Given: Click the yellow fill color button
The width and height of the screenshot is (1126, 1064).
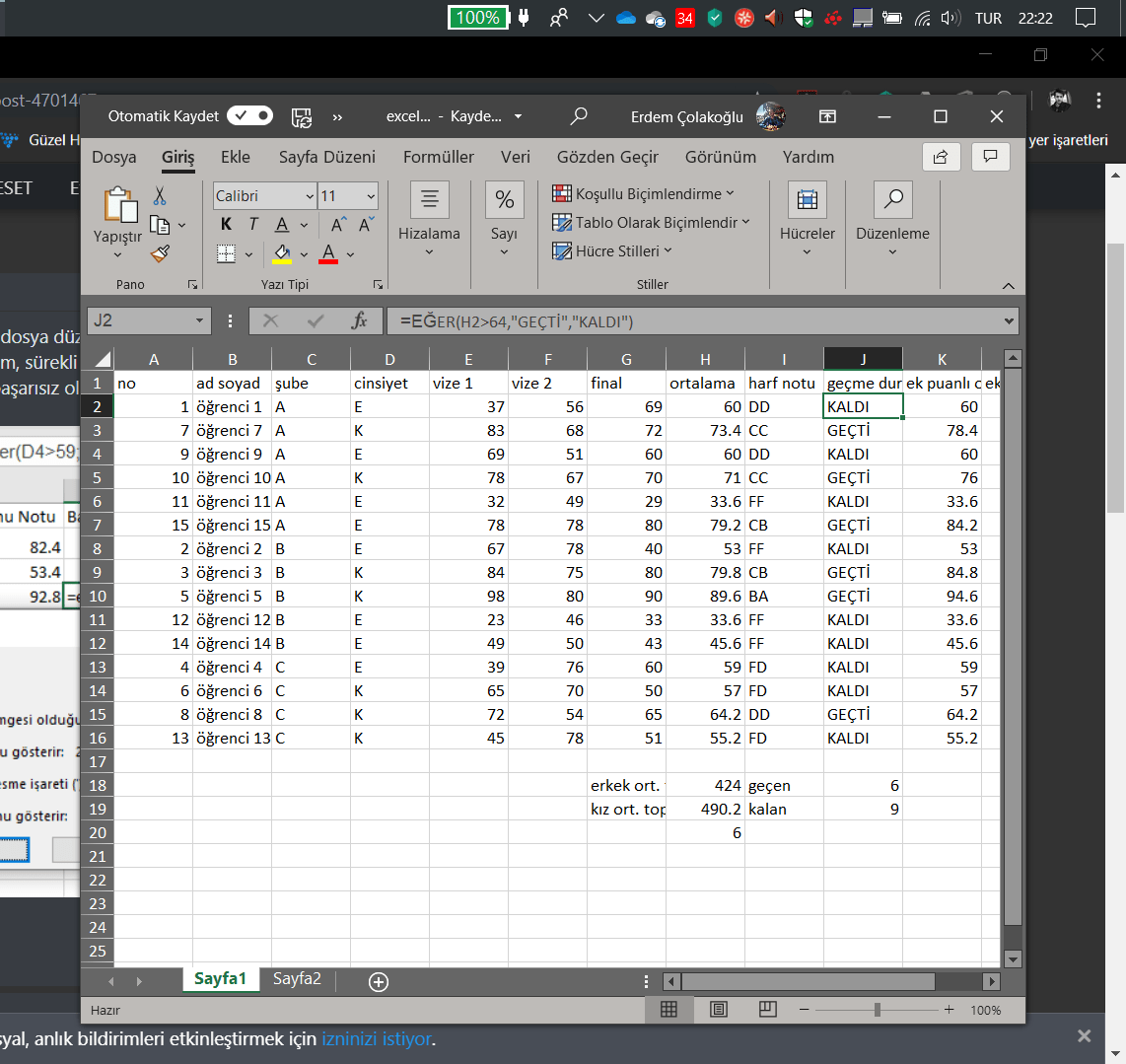Looking at the screenshot, I should pos(282,253).
